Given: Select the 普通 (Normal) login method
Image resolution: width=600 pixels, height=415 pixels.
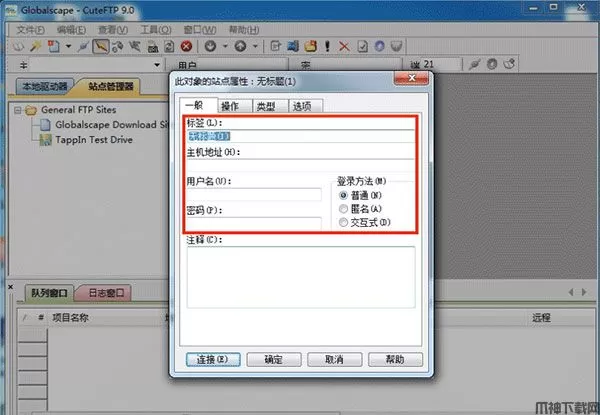Looking at the screenshot, I should (343, 195).
